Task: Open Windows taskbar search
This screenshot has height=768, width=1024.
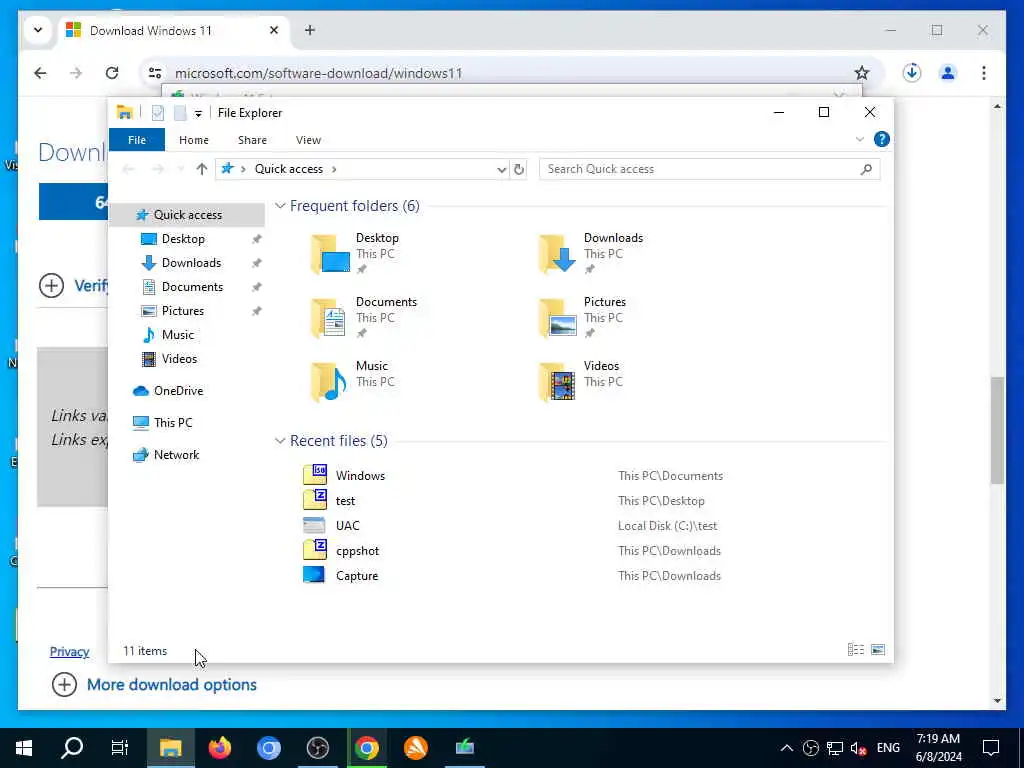Action: [72, 748]
